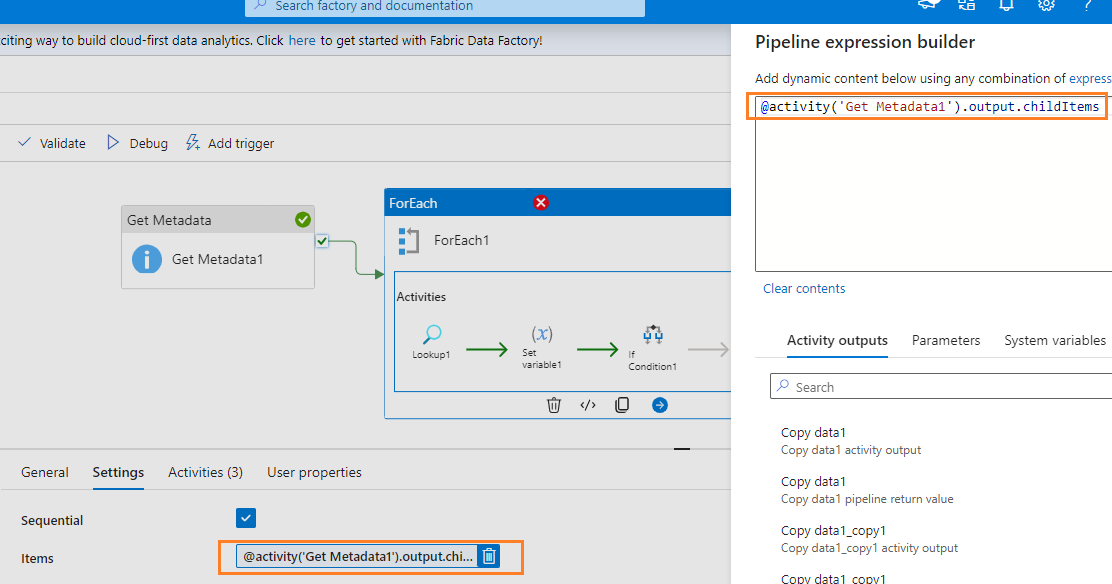The height and width of the screenshot is (584, 1112).
Task: Delete the ForEach activity using trash icon
Action: point(554,405)
